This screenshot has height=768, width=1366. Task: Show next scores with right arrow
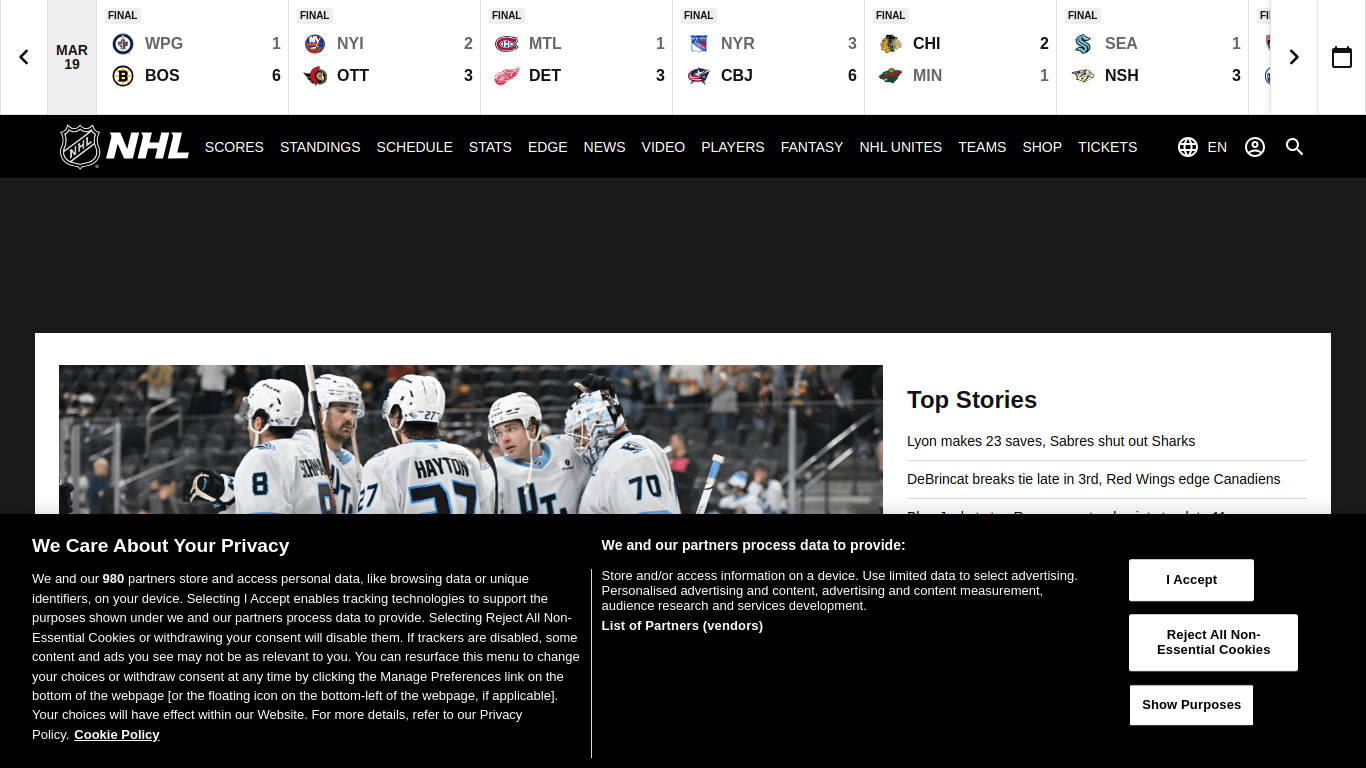point(1294,57)
